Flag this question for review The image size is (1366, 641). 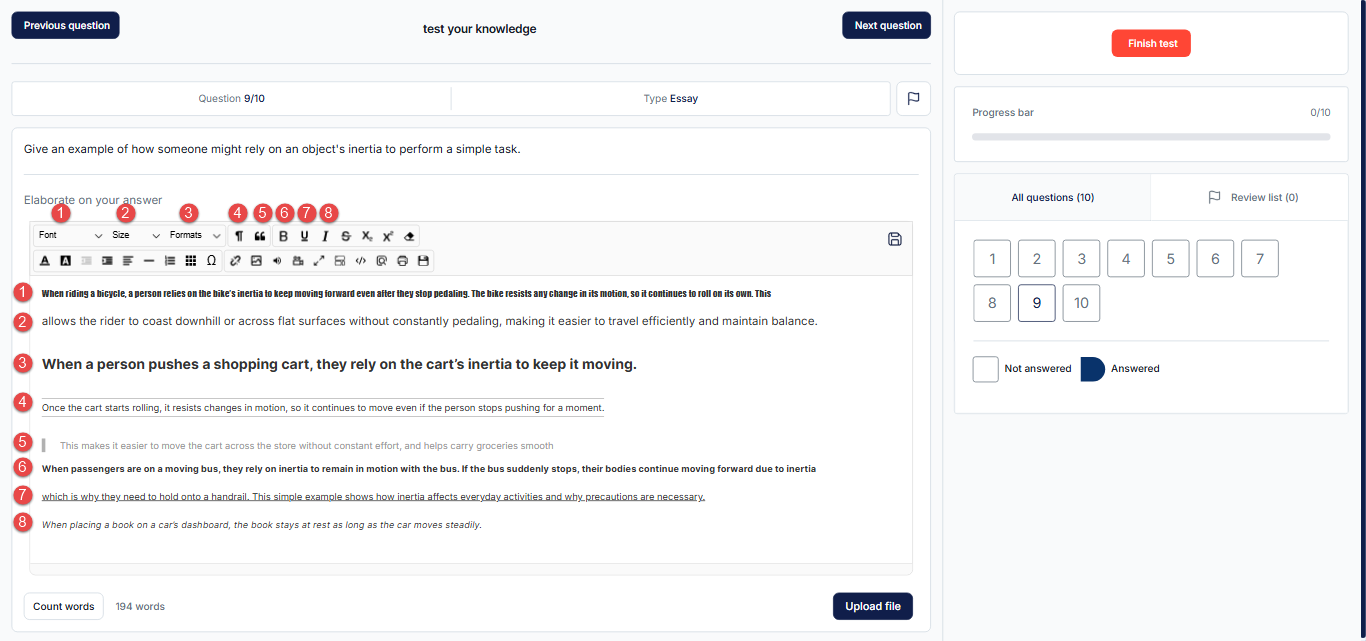[913, 99]
